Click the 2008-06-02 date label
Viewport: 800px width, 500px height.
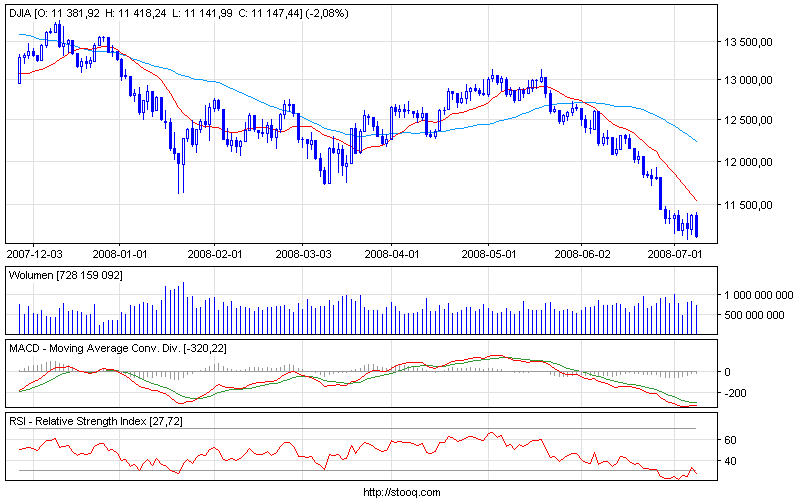[x=582, y=254]
